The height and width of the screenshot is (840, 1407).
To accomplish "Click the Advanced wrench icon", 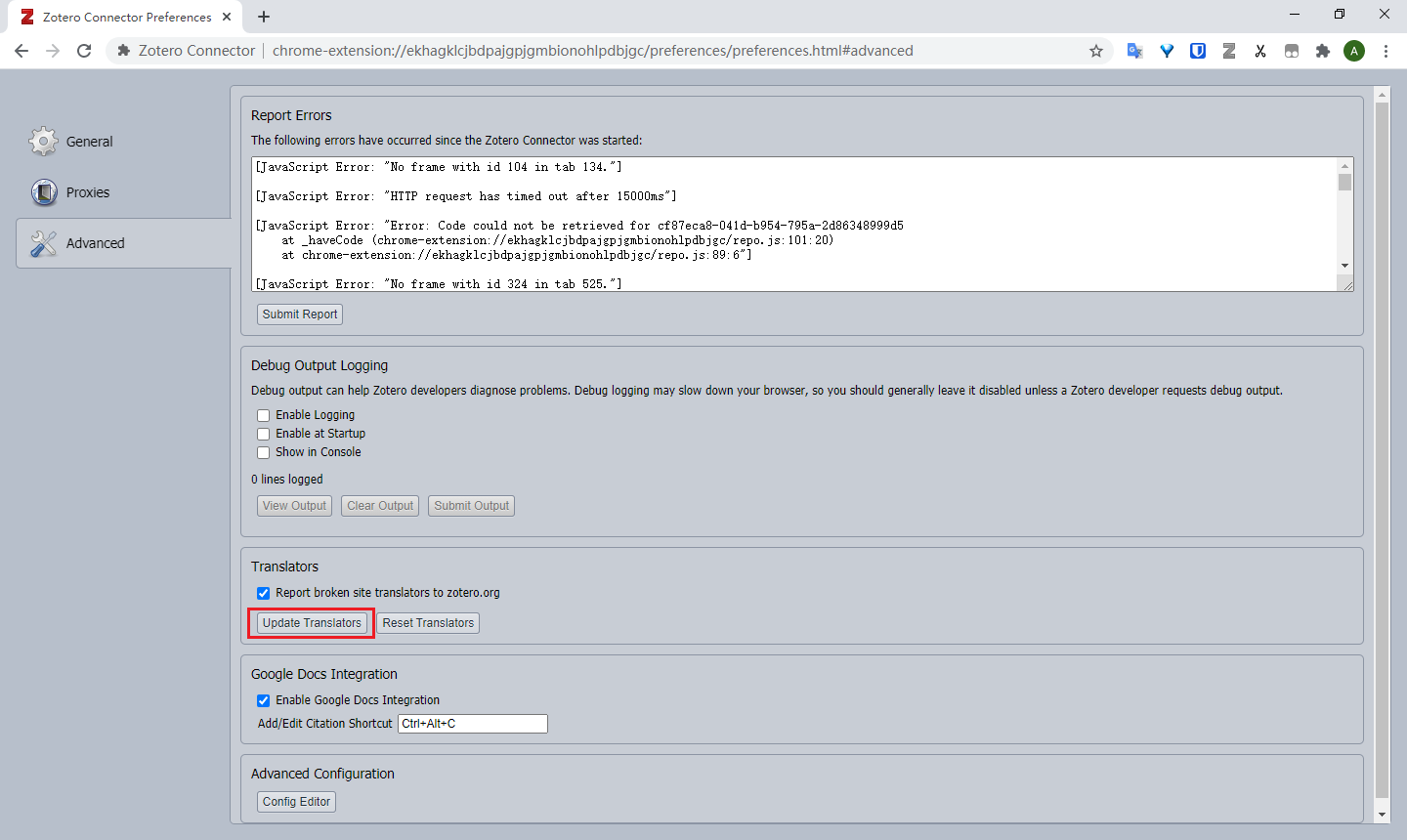I will [x=44, y=243].
